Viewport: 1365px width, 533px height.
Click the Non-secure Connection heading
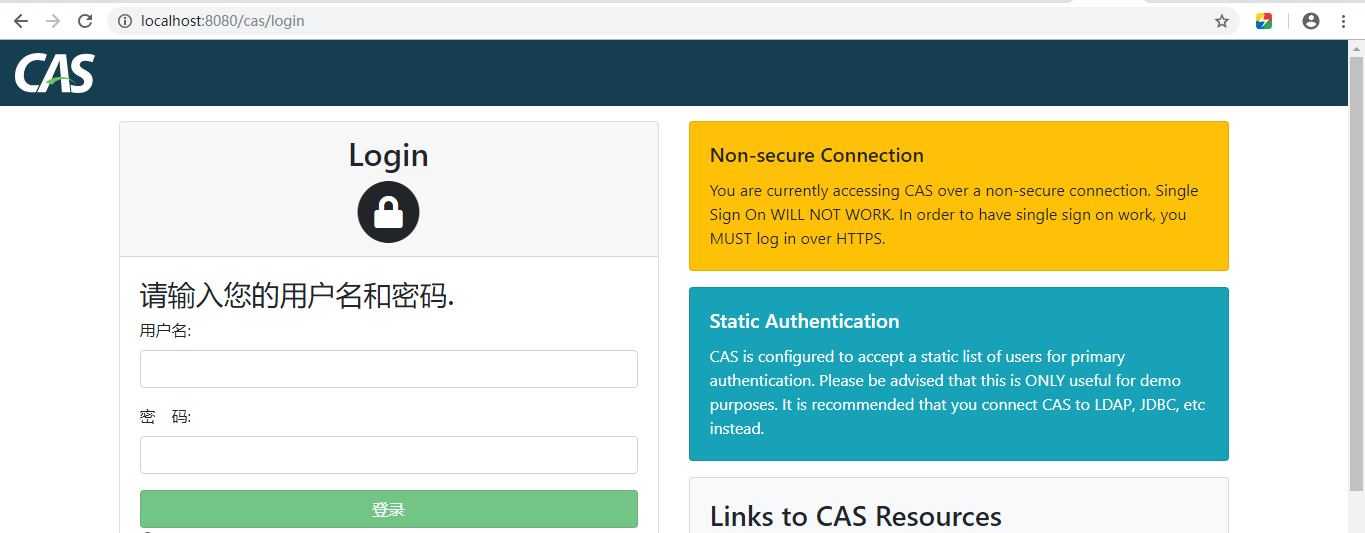point(817,155)
